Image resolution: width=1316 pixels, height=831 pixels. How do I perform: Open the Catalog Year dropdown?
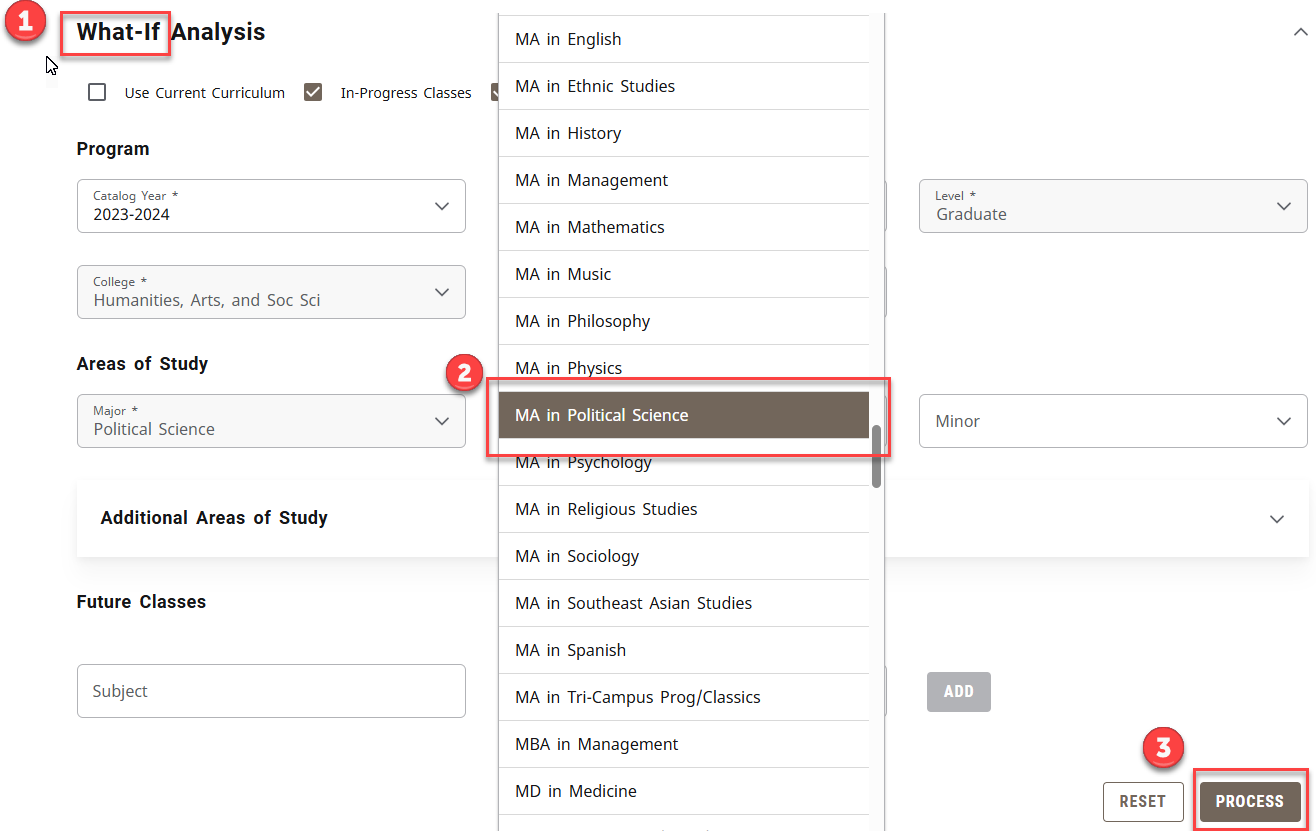(x=271, y=206)
